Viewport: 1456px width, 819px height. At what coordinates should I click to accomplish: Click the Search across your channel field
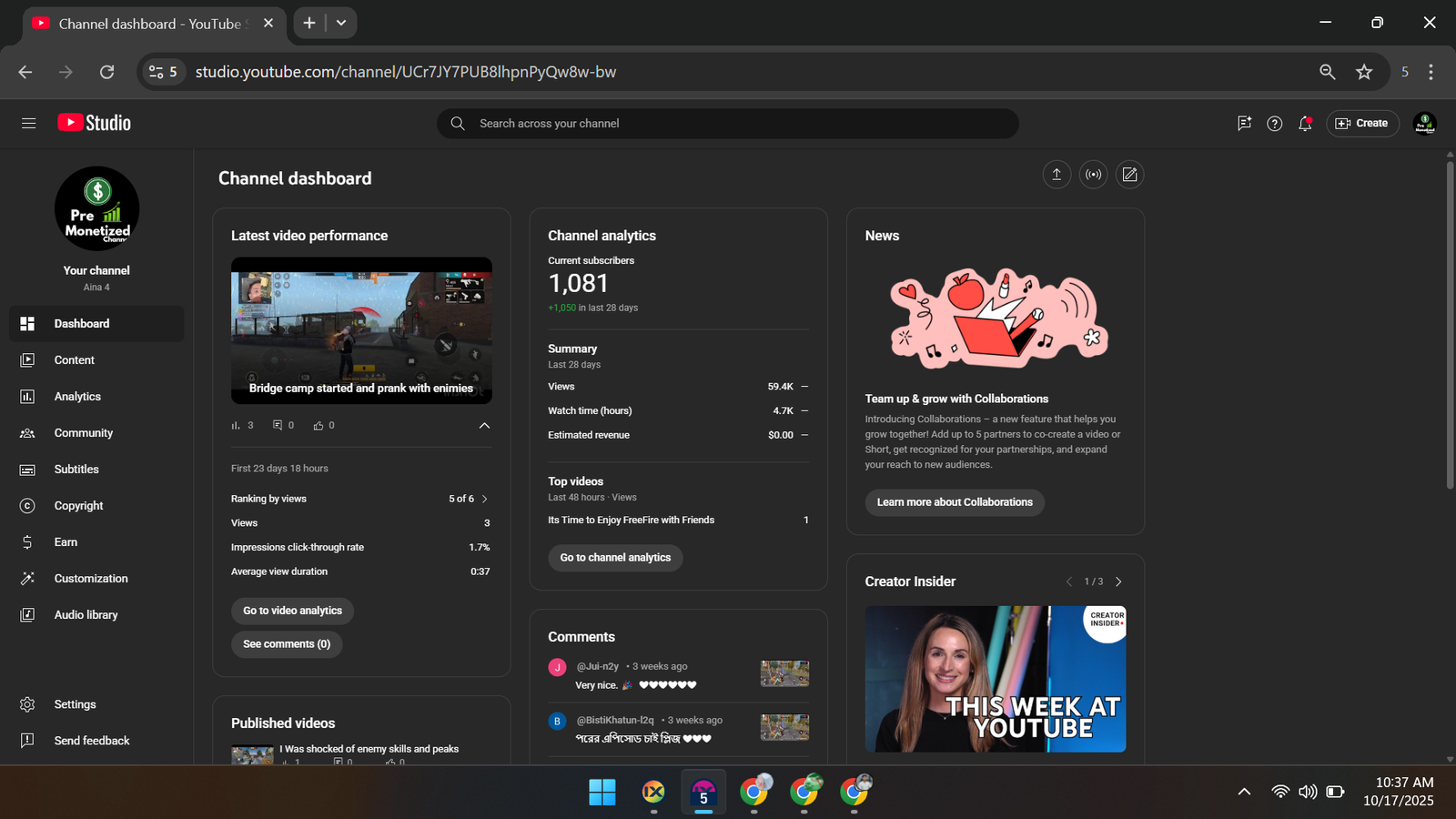point(728,124)
